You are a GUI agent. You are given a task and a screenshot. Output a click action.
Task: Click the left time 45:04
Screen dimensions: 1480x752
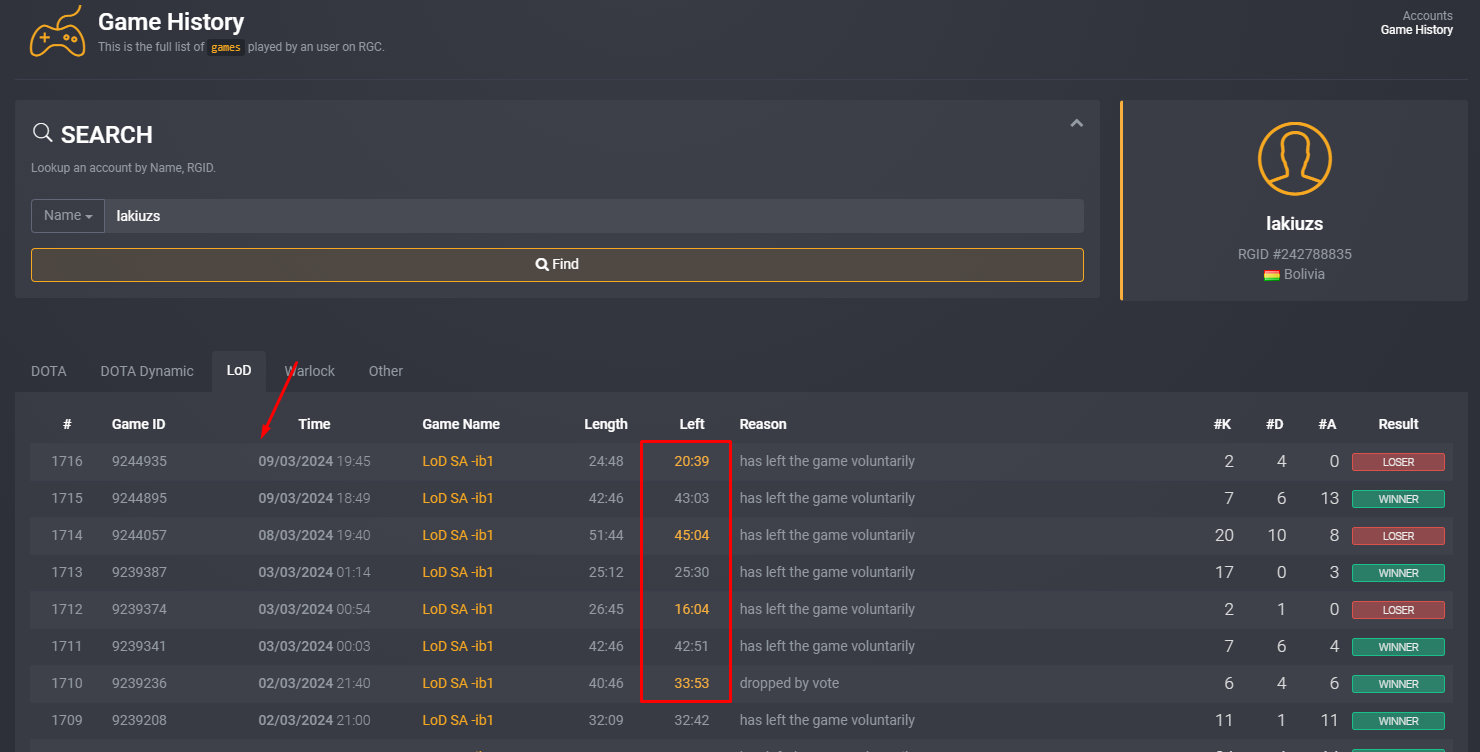[x=692, y=535]
